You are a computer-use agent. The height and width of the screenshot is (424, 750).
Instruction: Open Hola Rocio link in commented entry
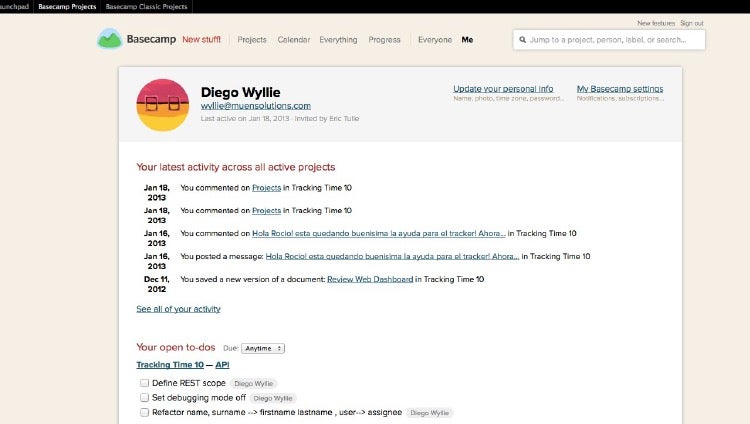[379, 234]
